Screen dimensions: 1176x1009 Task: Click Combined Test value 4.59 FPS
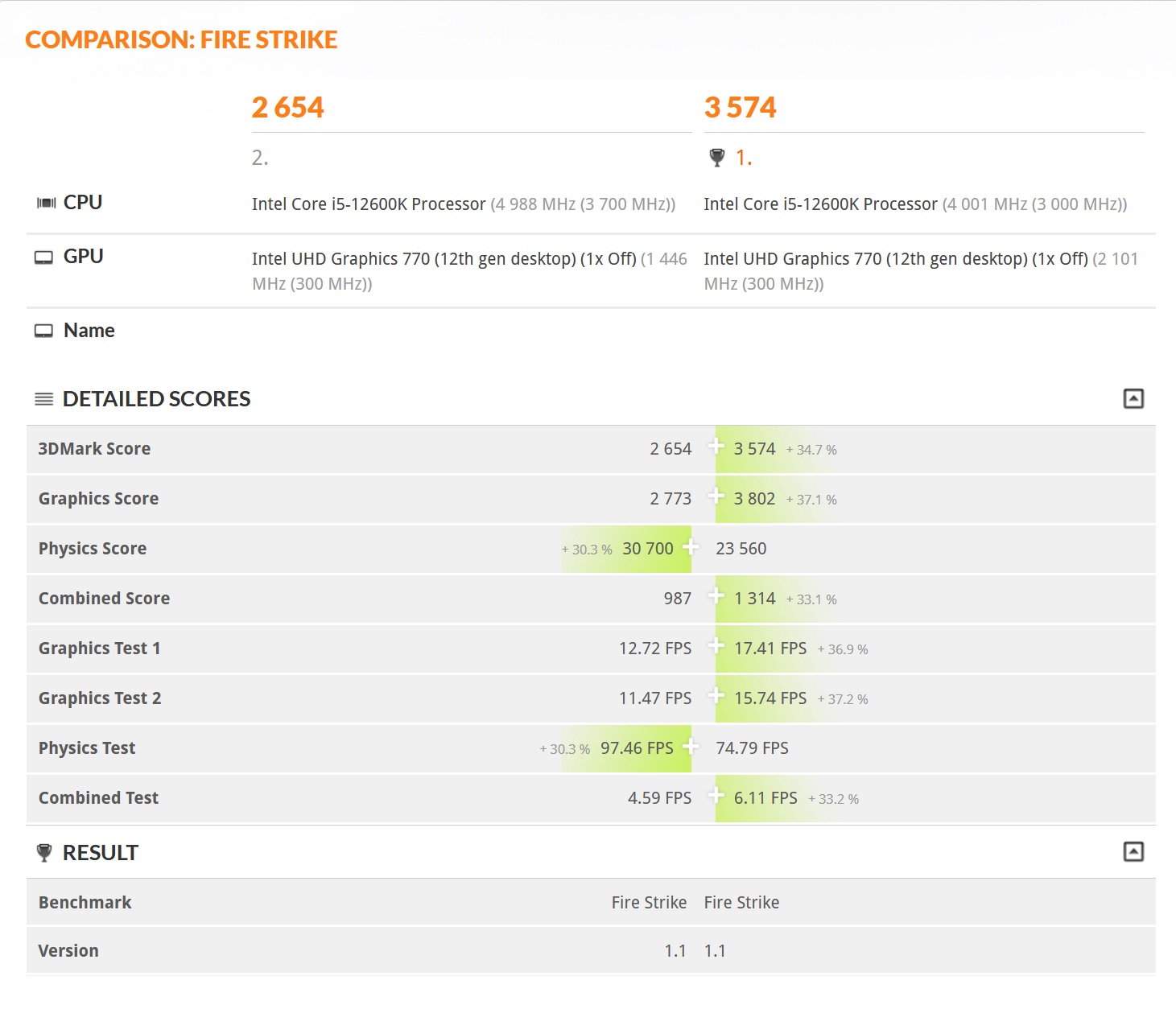[660, 798]
